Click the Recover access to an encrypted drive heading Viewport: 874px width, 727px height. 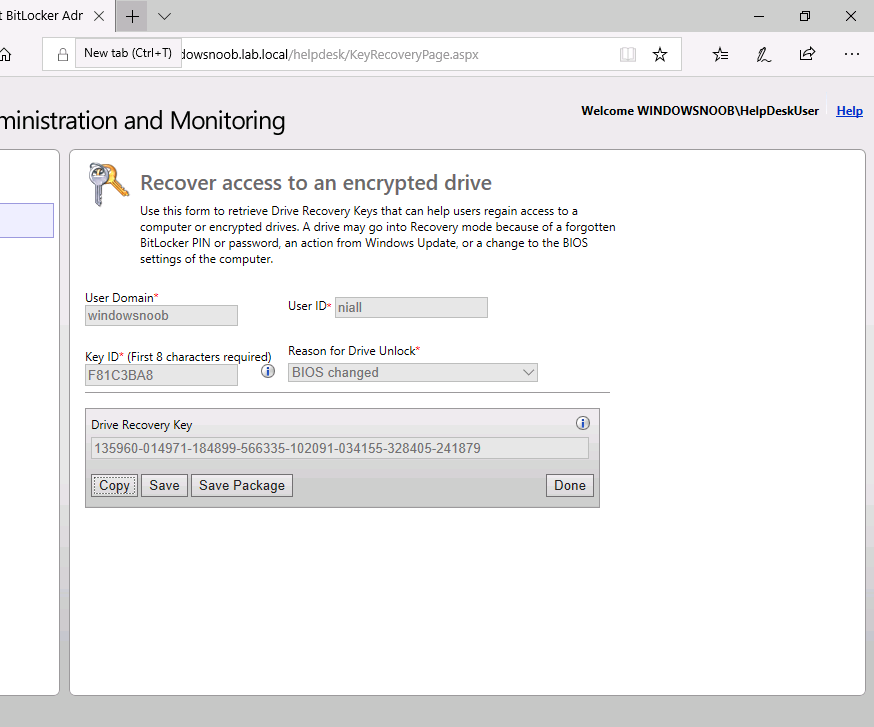pyautogui.click(x=316, y=183)
